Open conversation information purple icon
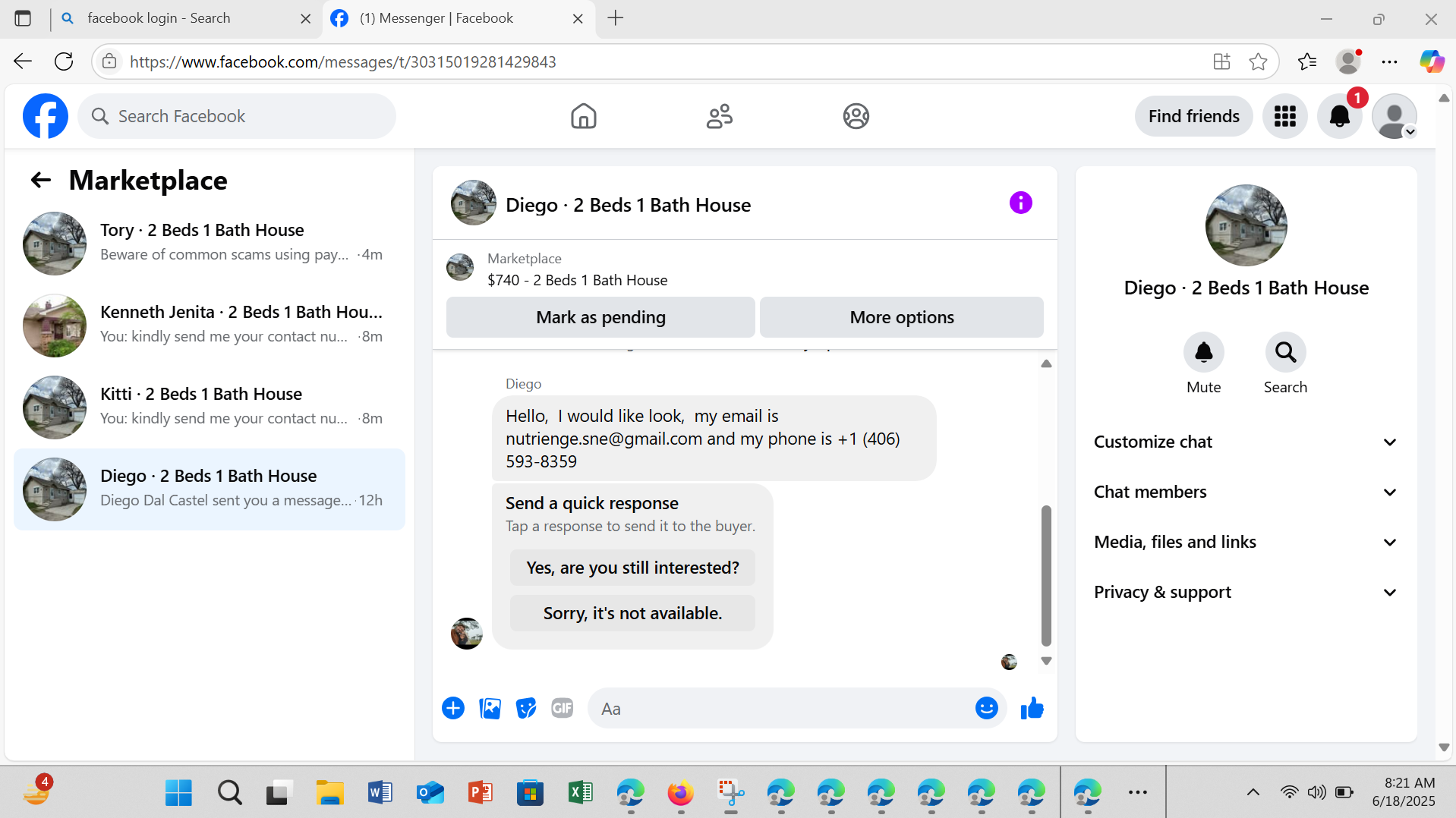Image resolution: width=1456 pixels, height=818 pixels. [1020, 203]
